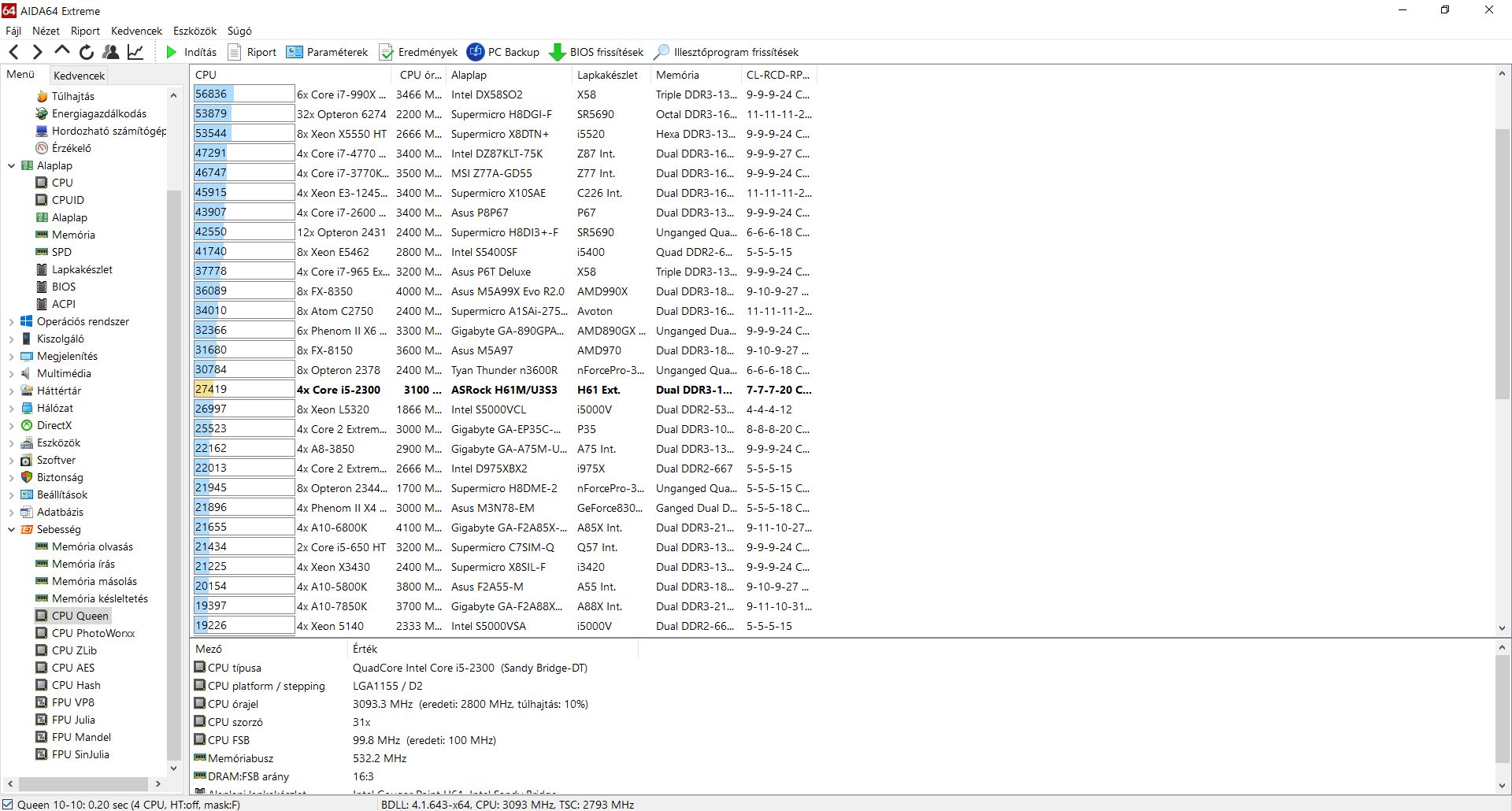Image resolution: width=1512 pixels, height=811 pixels.
Task: Expand the Multimédia tree node
Action: click(x=11, y=373)
